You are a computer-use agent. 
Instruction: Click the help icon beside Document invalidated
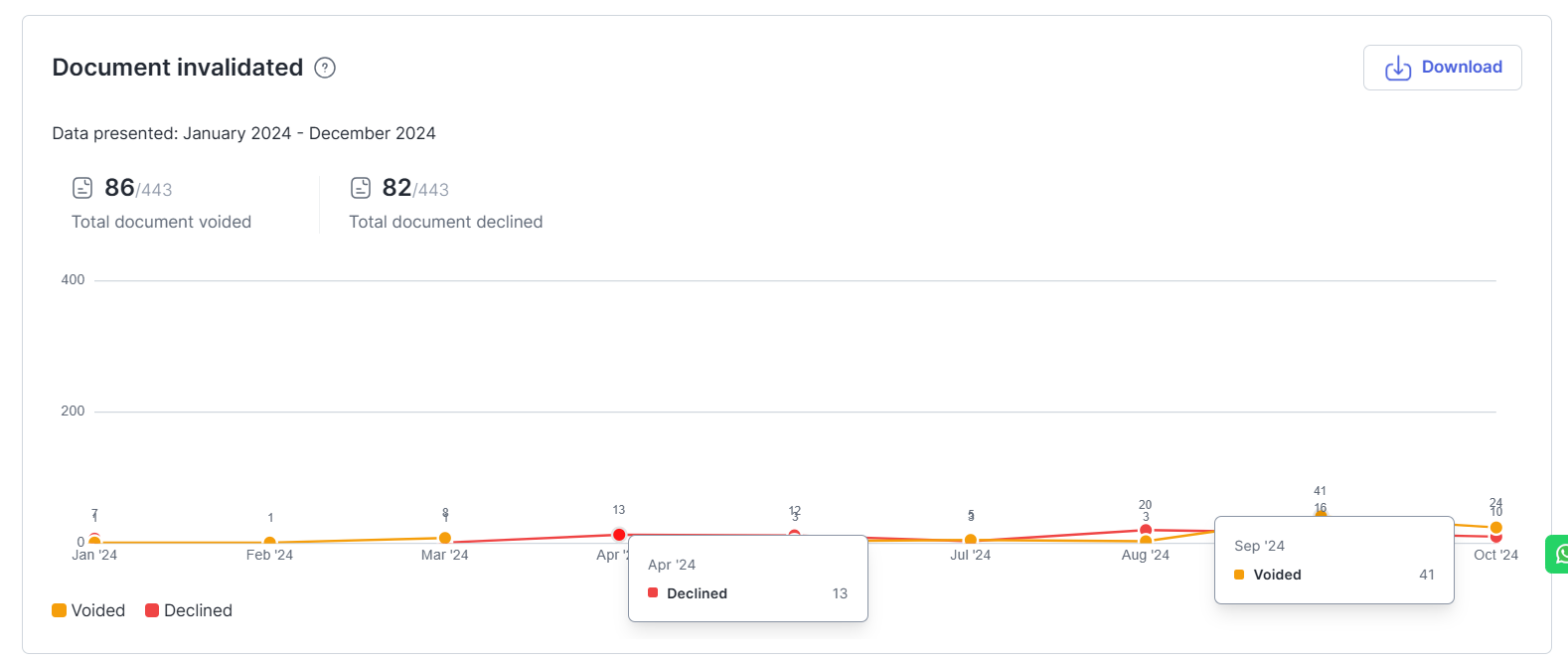coord(325,68)
